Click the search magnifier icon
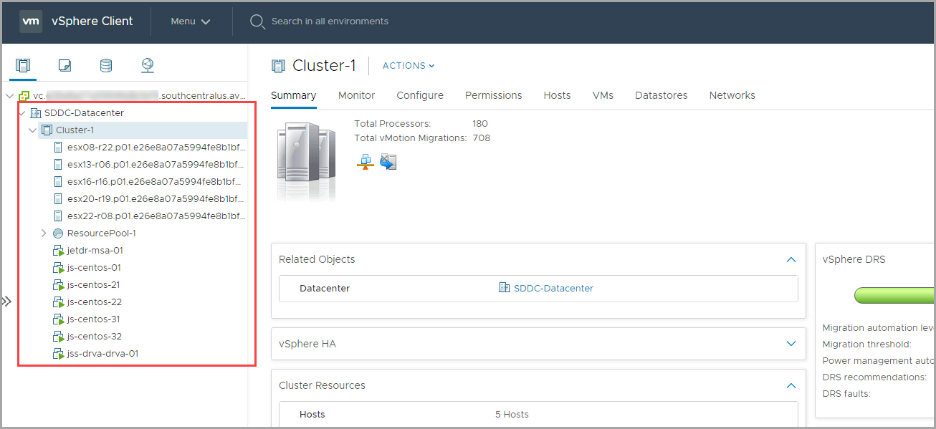The height and width of the screenshot is (429, 936). click(x=257, y=21)
